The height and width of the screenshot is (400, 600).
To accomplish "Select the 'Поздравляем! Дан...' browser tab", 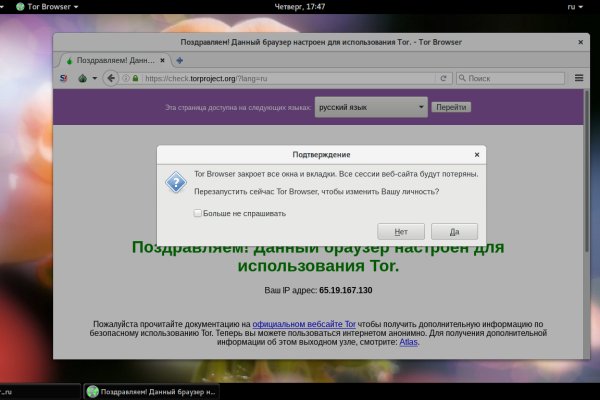I will [x=112, y=59].
